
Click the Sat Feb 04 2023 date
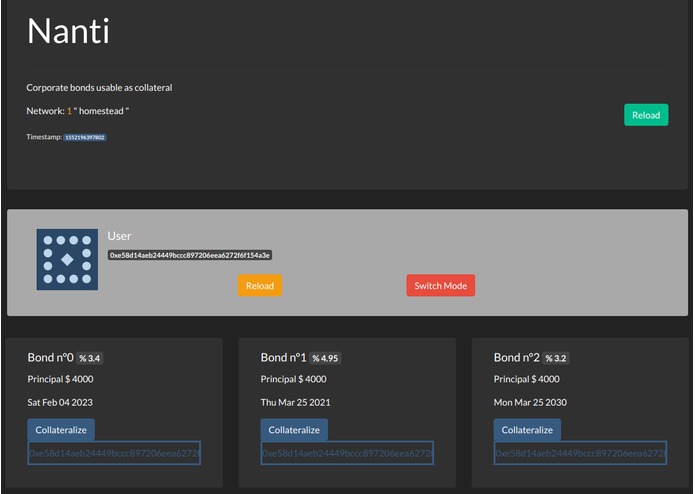coord(60,402)
